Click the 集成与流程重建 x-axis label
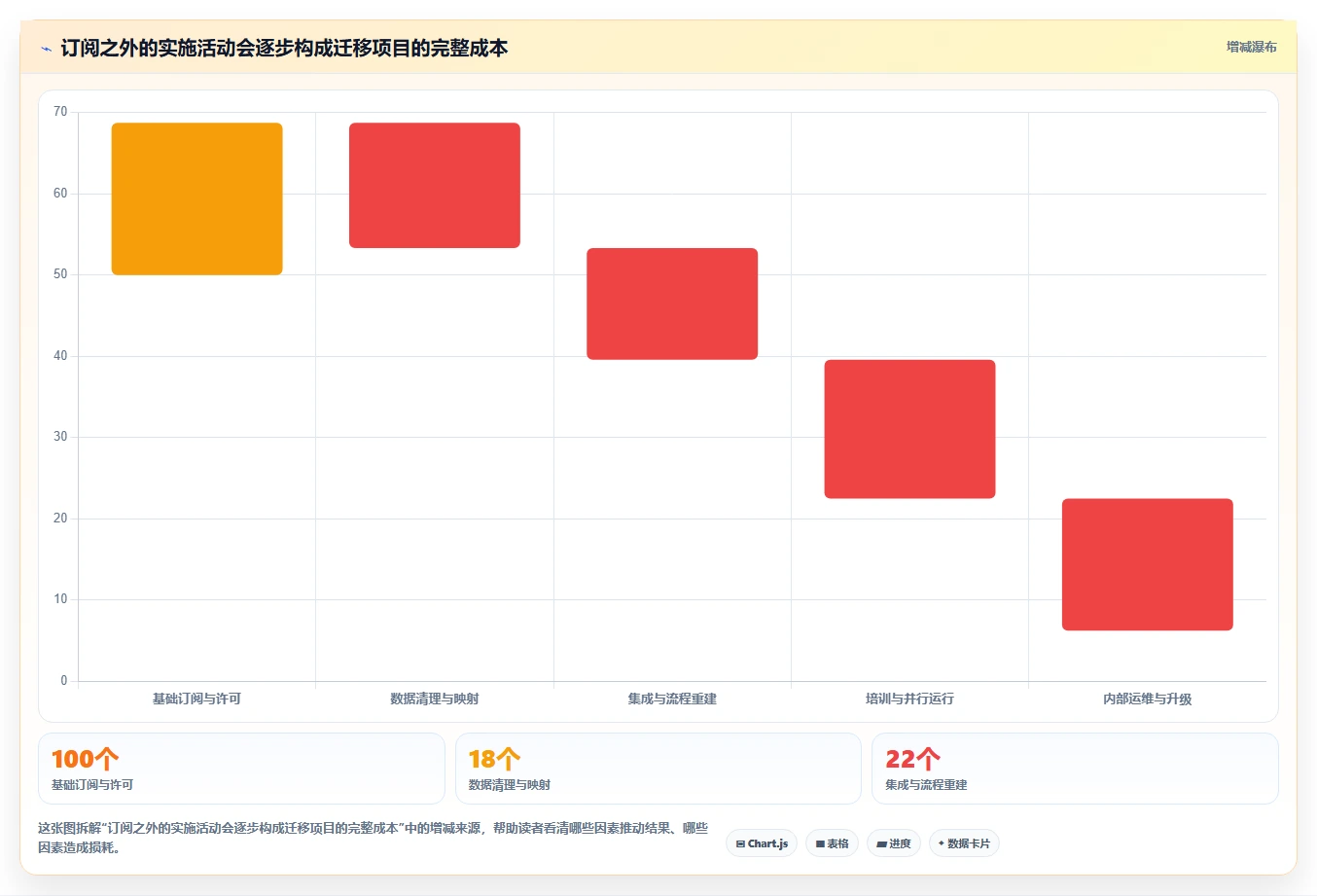 pyautogui.click(x=672, y=699)
